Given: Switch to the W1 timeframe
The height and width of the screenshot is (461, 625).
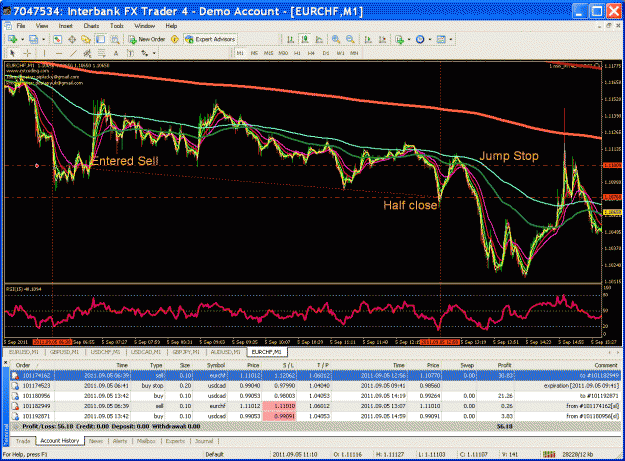Looking at the screenshot, I should click(x=340, y=53).
